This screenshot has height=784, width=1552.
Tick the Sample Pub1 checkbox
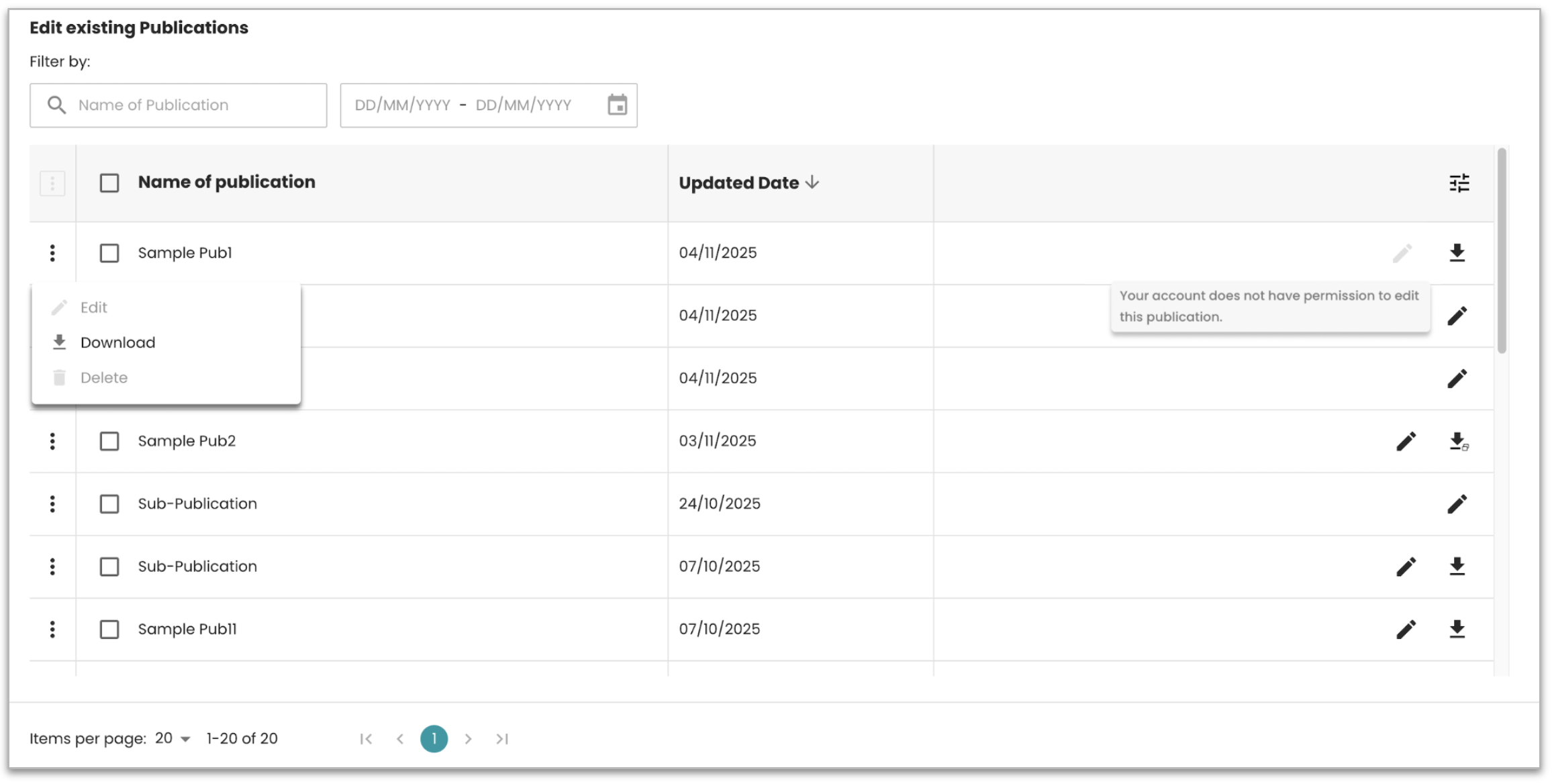[x=109, y=253]
